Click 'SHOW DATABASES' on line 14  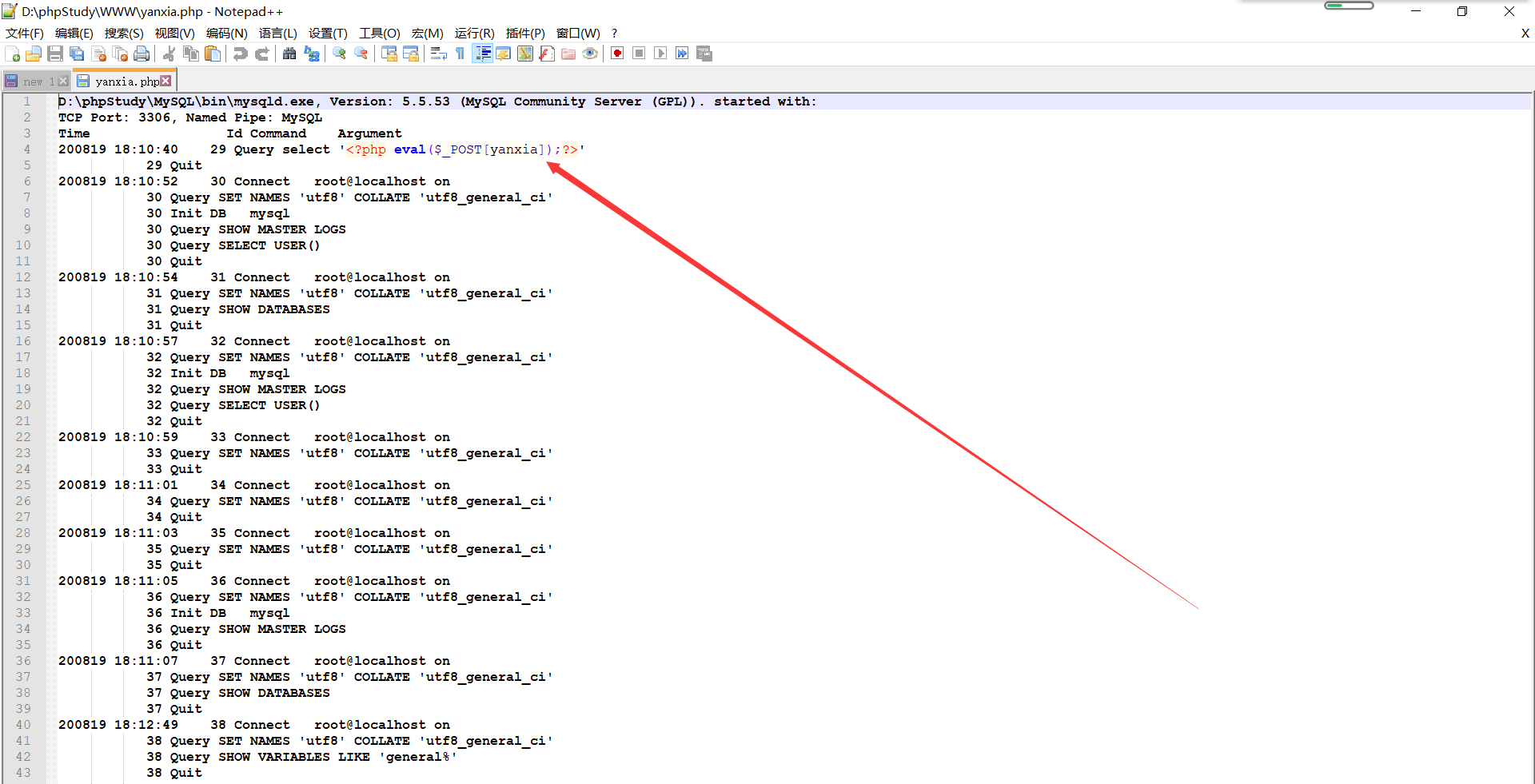pyautogui.click(x=273, y=309)
